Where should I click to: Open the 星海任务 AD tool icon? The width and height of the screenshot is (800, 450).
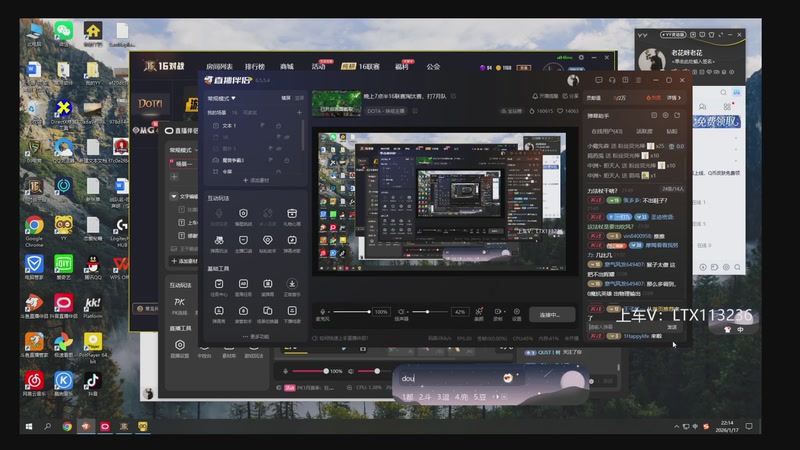coord(243,284)
